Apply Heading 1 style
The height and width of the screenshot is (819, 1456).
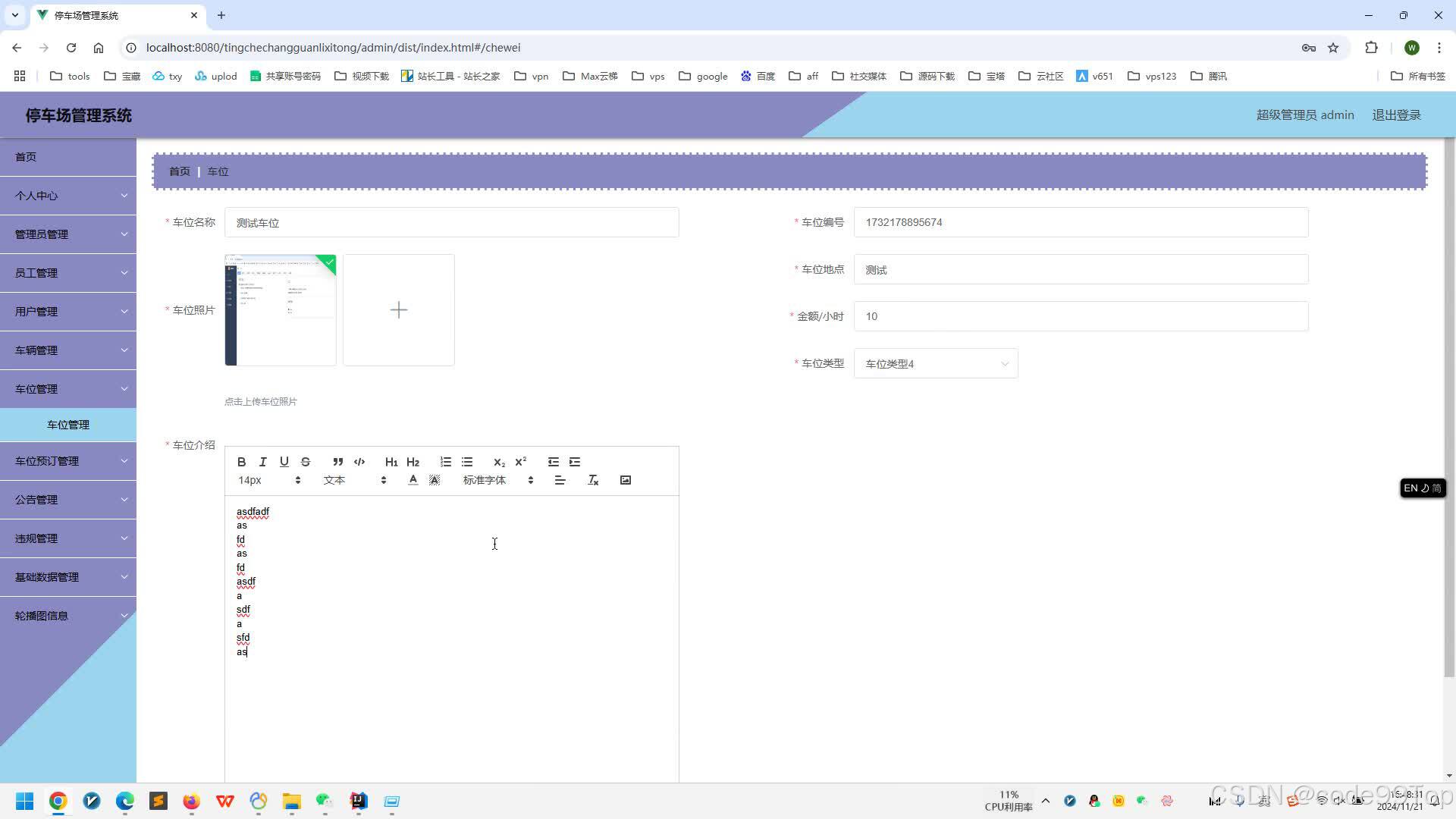point(391,462)
